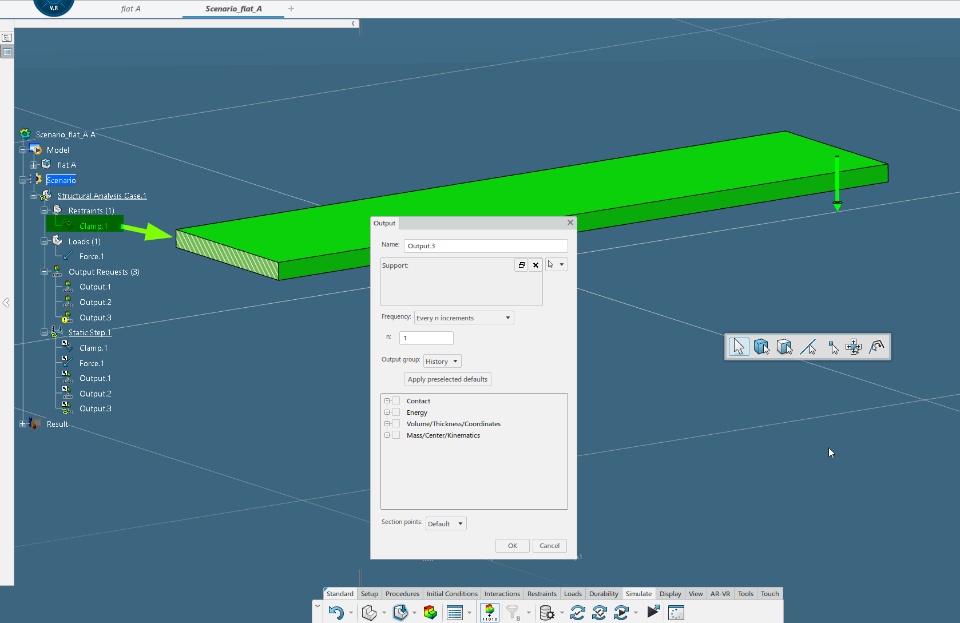Select the solid cube body selection filter

coord(761,347)
